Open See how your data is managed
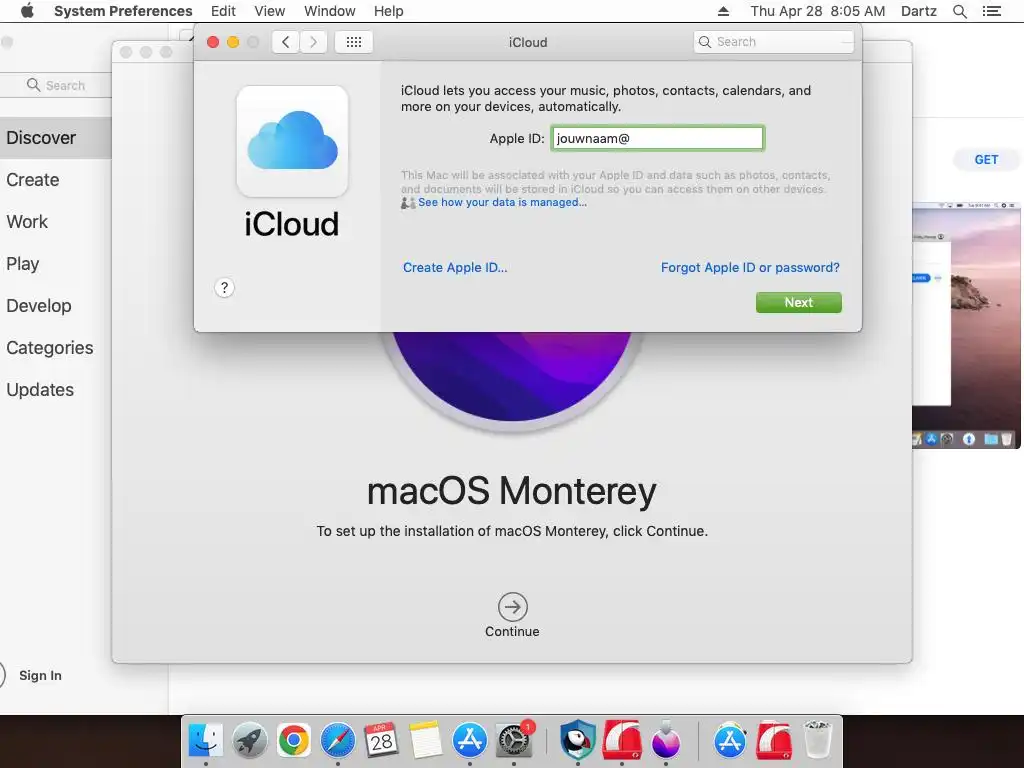 502,202
